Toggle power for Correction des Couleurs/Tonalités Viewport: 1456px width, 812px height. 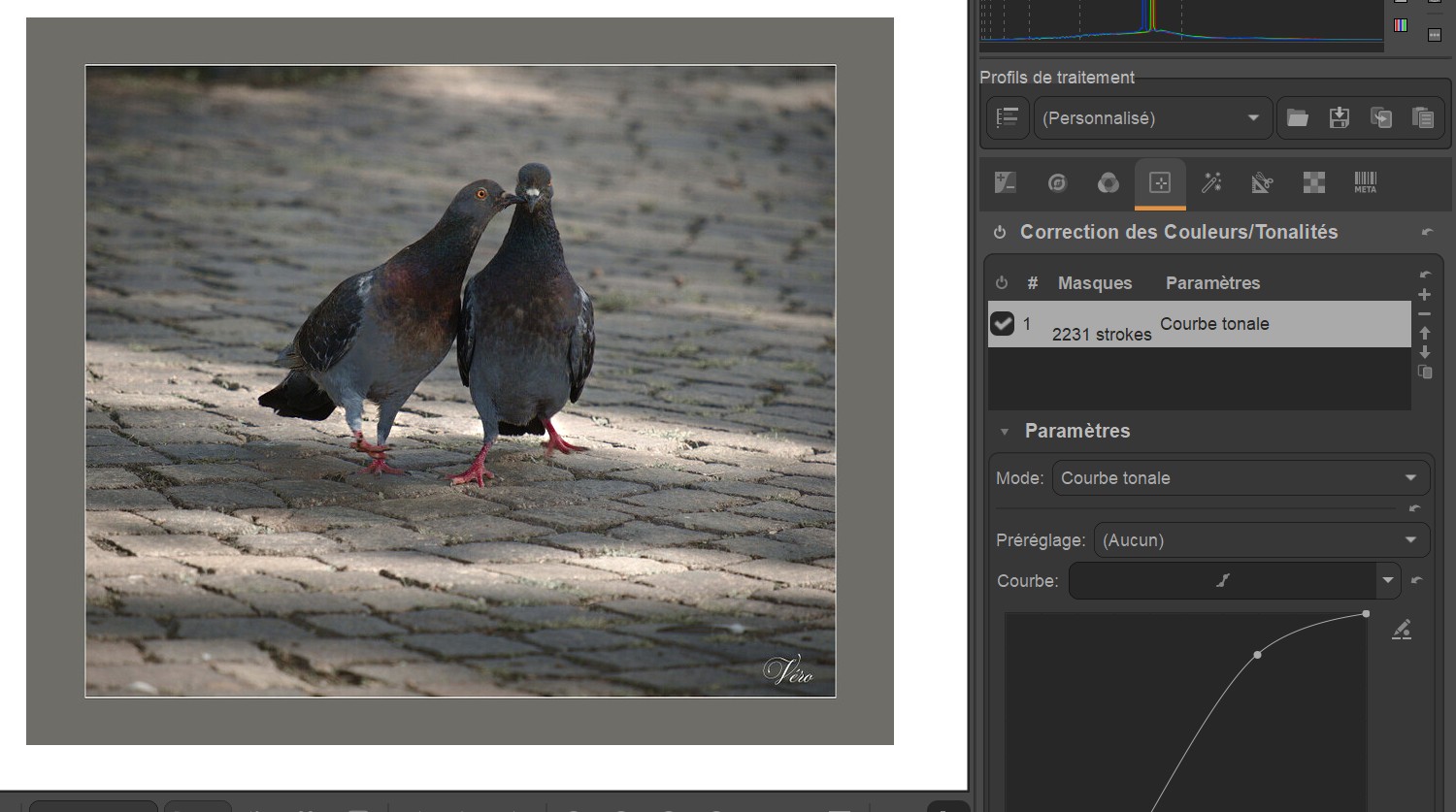click(x=999, y=233)
